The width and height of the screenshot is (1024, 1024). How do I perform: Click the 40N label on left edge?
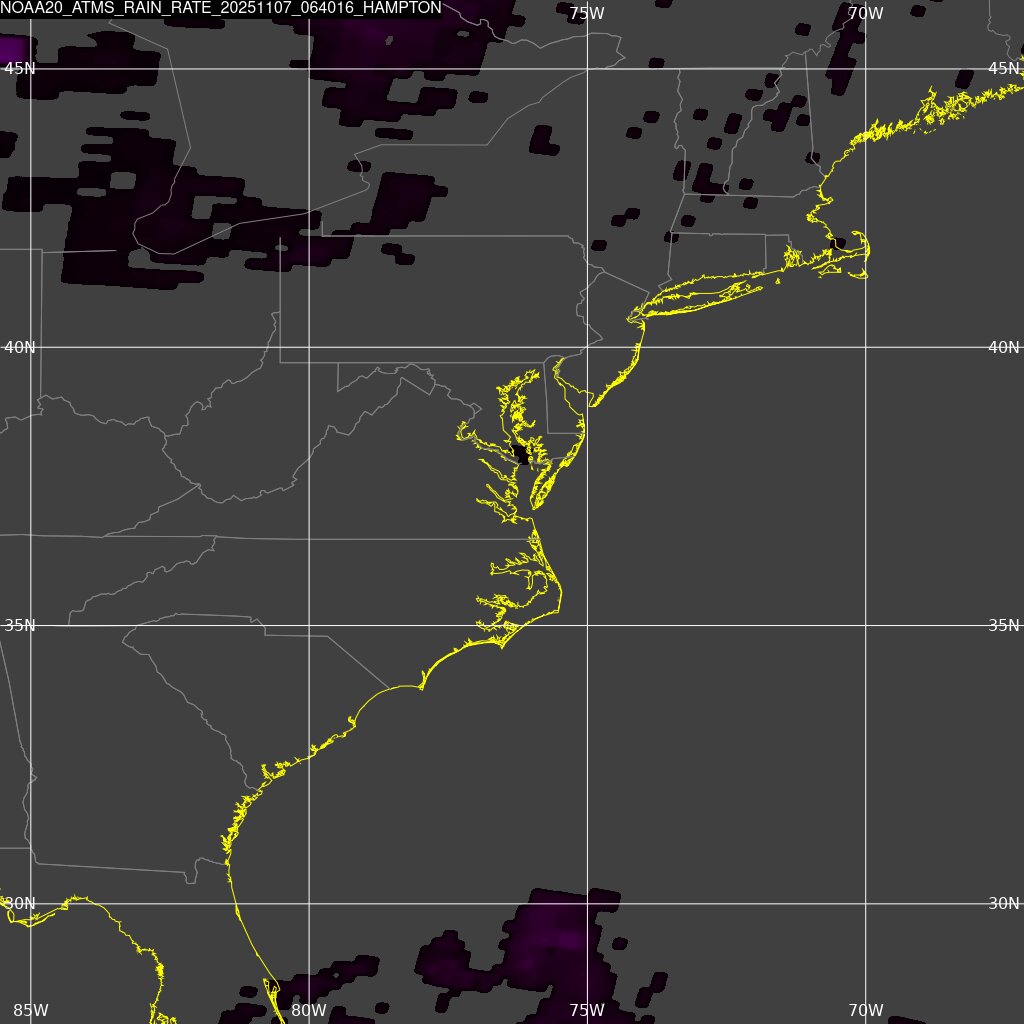coord(20,347)
